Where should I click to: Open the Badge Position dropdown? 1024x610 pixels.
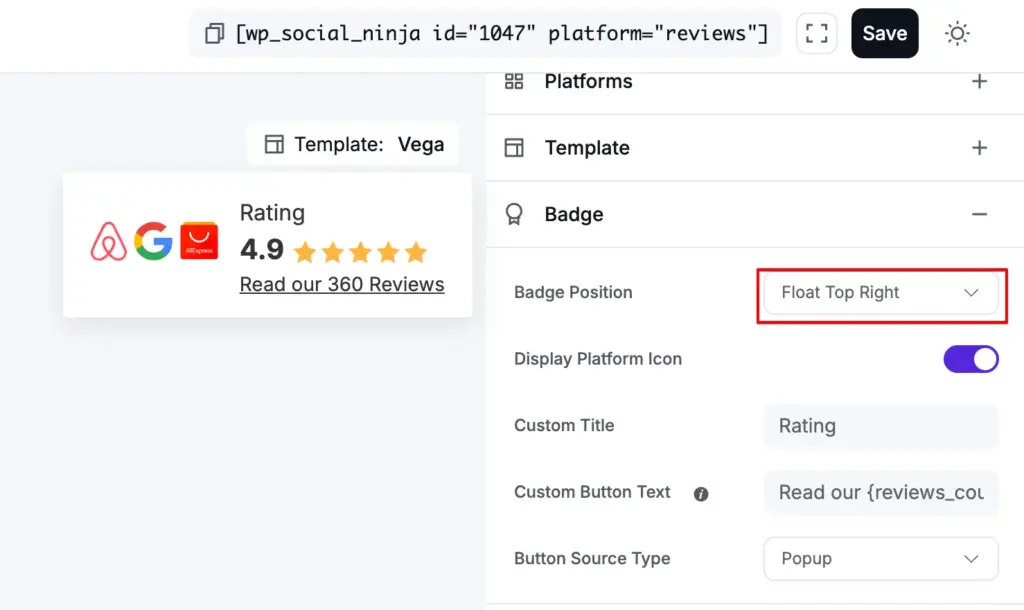(880, 293)
